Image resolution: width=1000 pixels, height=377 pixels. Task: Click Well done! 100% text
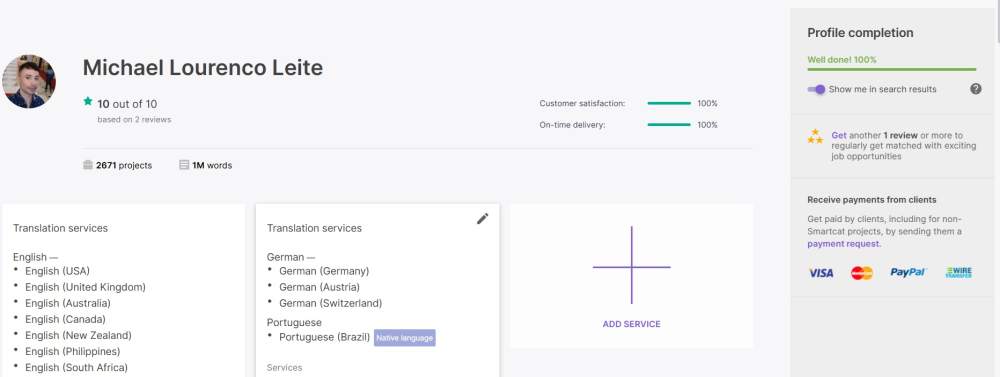click(842, 60)
